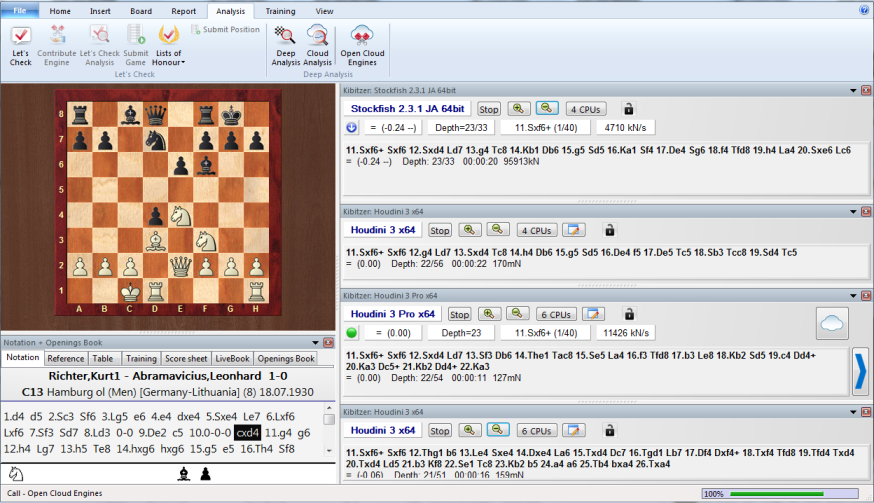Image resolution: width=874 pixels, height=503 pixels.
Task: Click the notepad icon in bottom Houdini 3 x64 pane
Action: (574, 430)
